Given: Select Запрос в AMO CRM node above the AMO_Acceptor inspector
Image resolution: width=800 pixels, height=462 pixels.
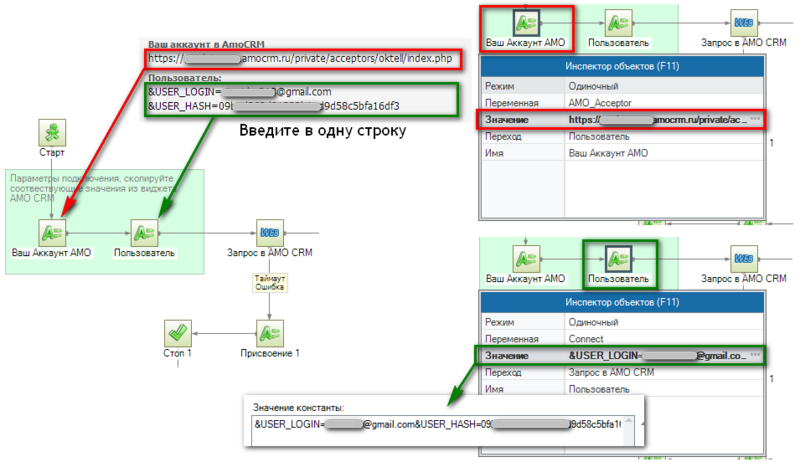Looking at the screenshot, I should click(743, 23).
